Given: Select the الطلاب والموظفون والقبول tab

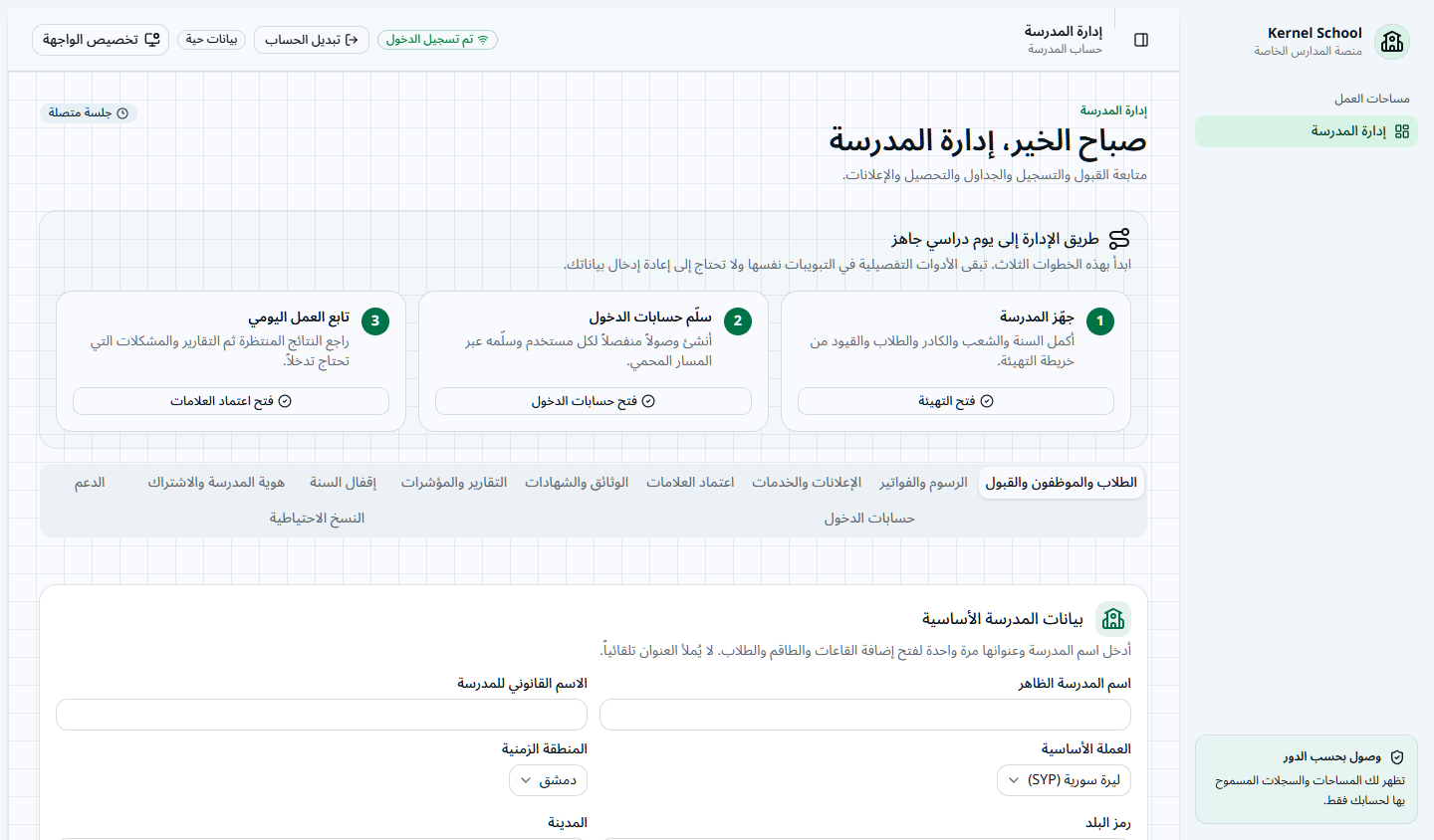Looking at the screenshot, I should click(1062, 483).
